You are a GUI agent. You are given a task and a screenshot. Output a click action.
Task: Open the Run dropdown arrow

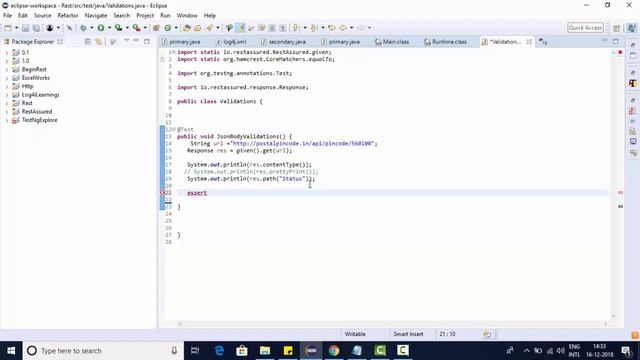click(109, 28)
